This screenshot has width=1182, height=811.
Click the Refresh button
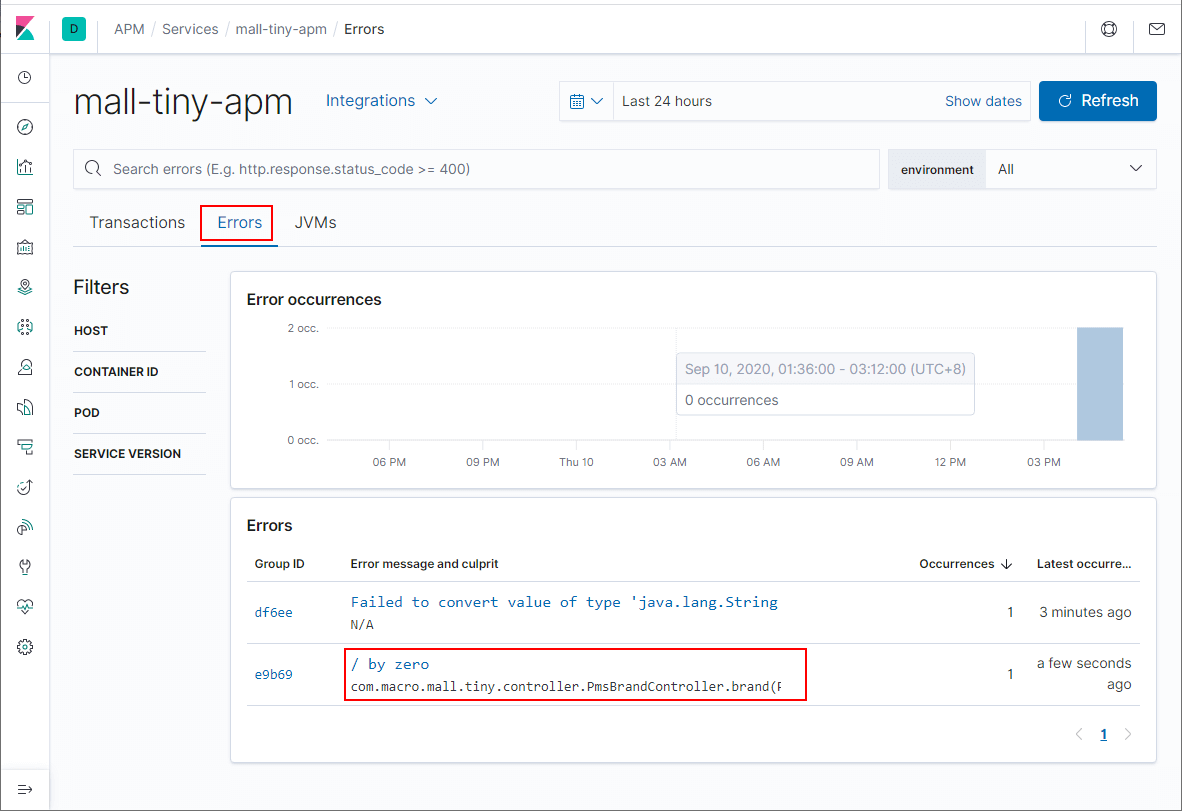(x=1098, y=101)
